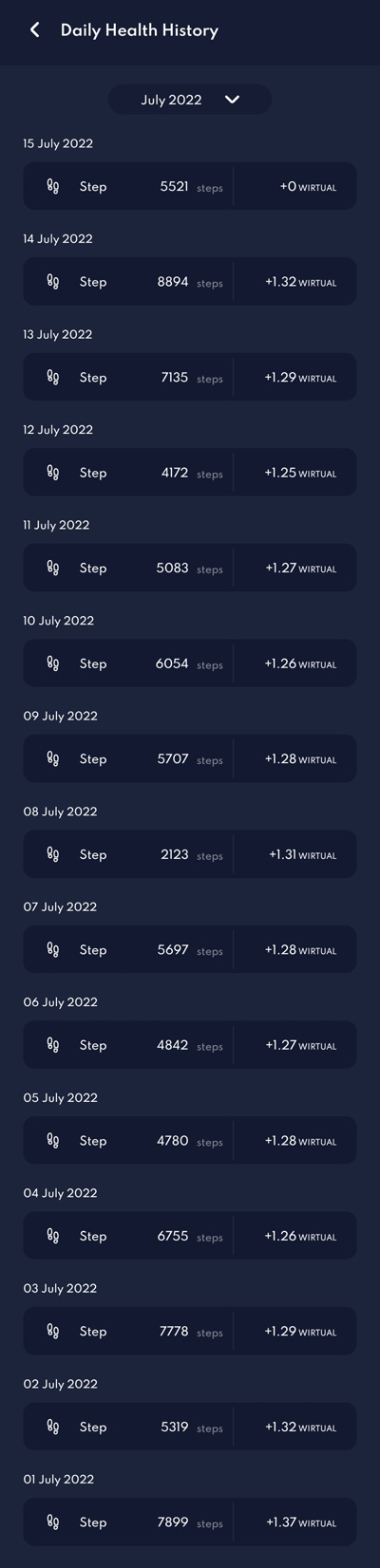380x1568 pixels.
Task: Tap the +1.32 WIRTUAL reward on 02 July
Action: 300,1428
